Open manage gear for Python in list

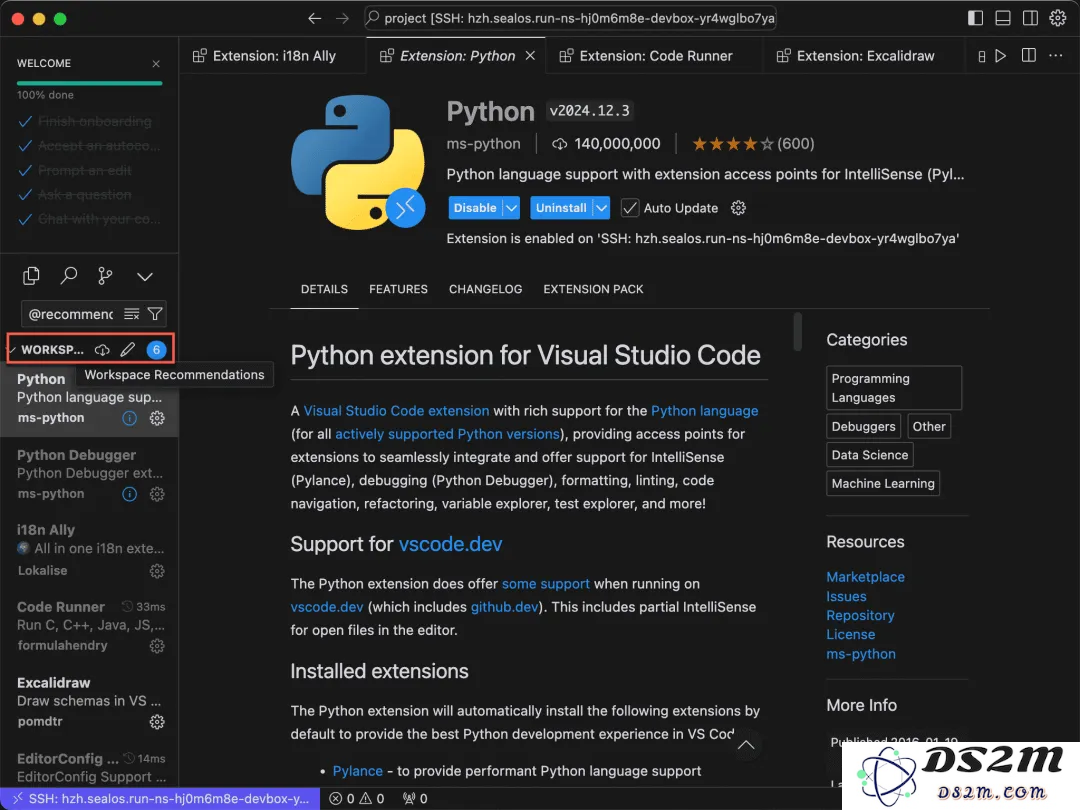point(157,418)
